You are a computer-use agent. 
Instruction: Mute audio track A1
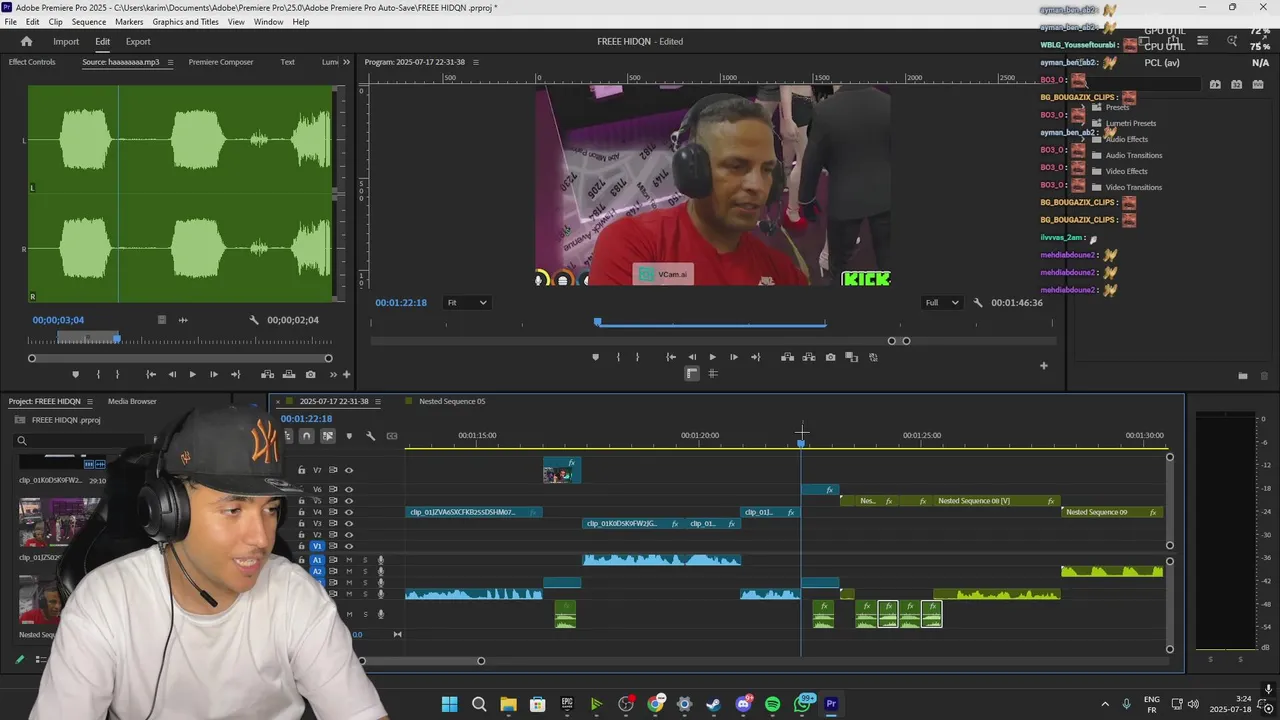[x=349, y=560]
